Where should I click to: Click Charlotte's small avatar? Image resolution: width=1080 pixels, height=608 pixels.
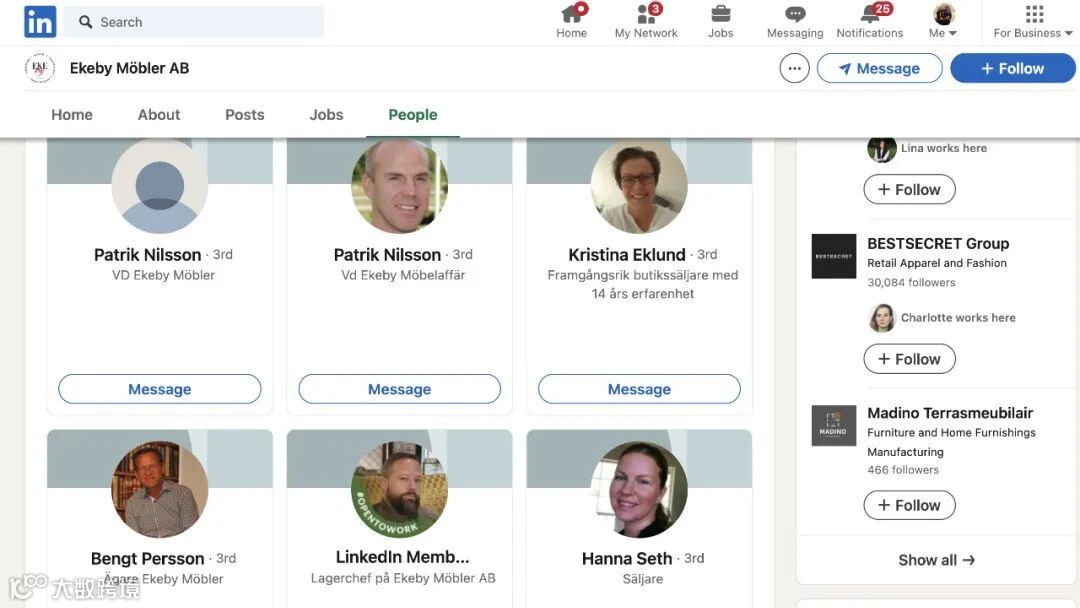(882, 317)
